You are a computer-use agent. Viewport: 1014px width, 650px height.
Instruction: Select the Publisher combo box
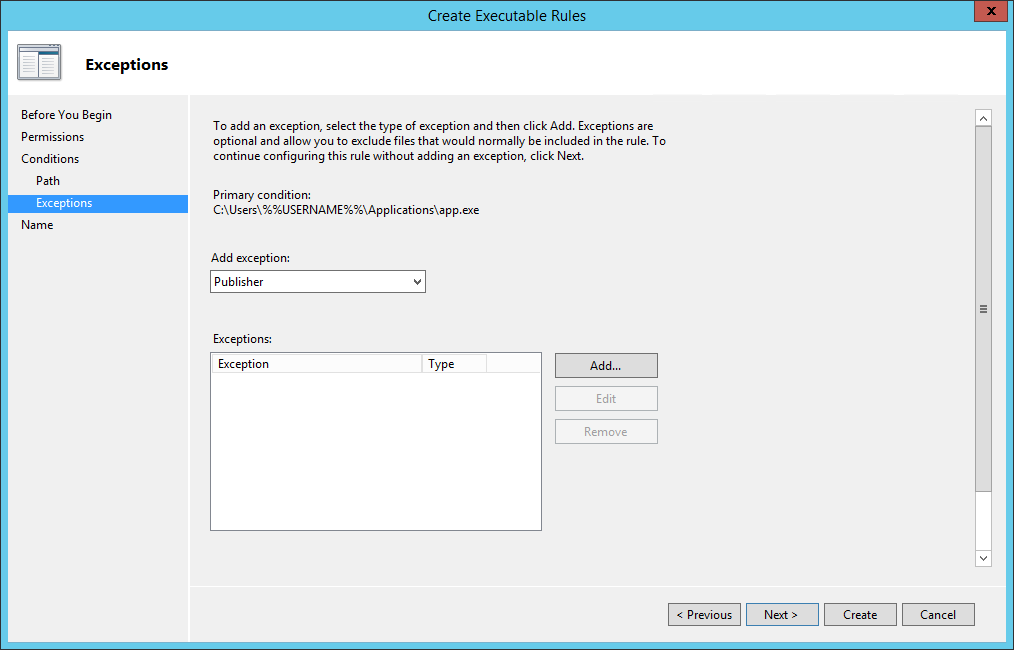pyautogui.click(x=318, y=282)
